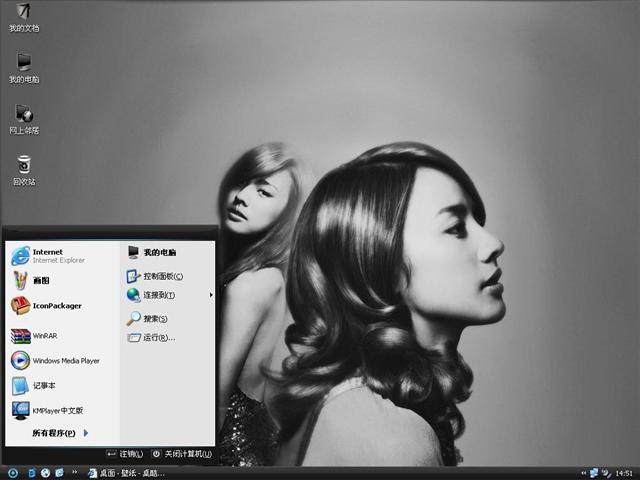Expand hidden system tray icons
This screenshot has height=480, width=640.
[584, 473]
